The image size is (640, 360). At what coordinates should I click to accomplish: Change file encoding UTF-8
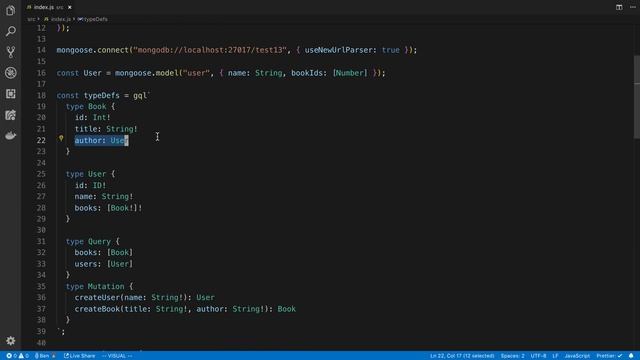(538, 356)
